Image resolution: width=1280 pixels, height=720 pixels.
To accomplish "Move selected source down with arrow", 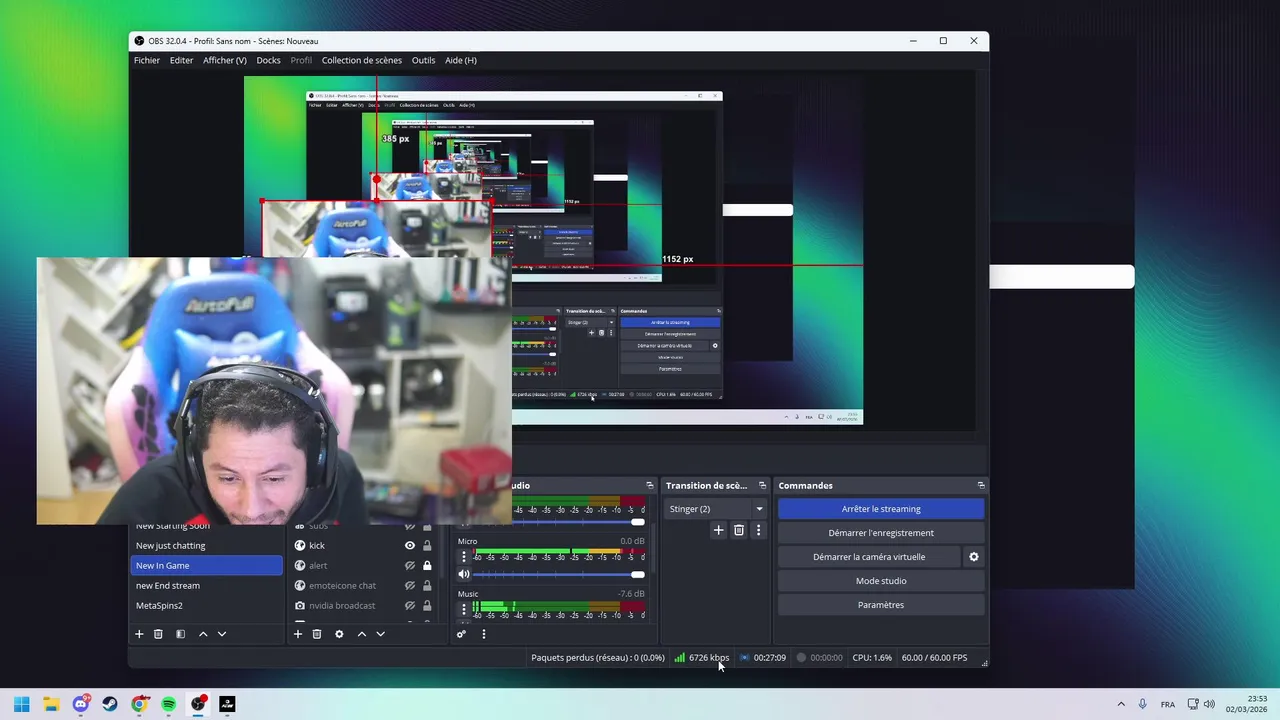I will (x=380, y=634).
